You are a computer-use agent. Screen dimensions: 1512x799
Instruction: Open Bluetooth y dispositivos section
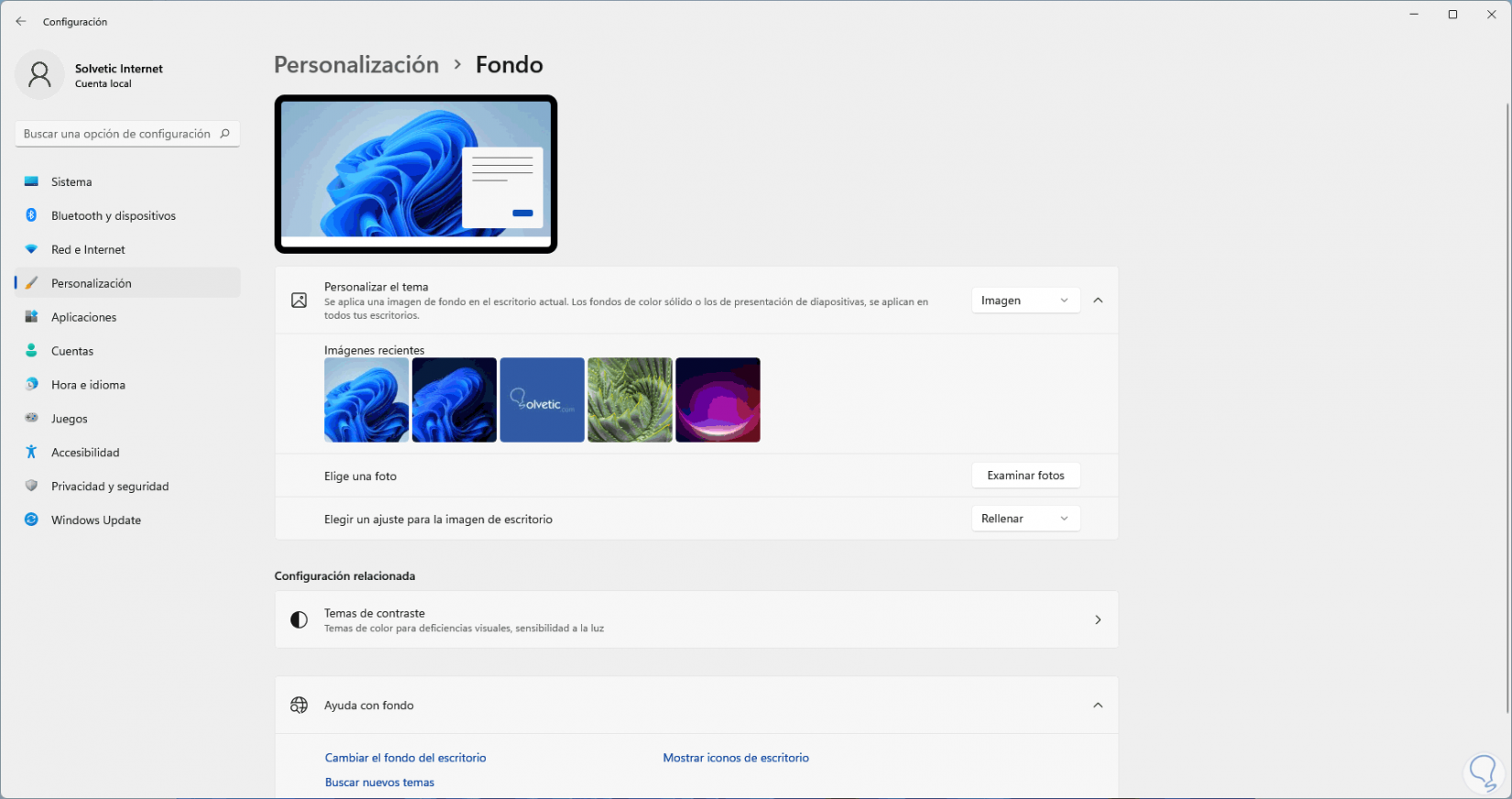pyautogui.click(x=127, y=215)
